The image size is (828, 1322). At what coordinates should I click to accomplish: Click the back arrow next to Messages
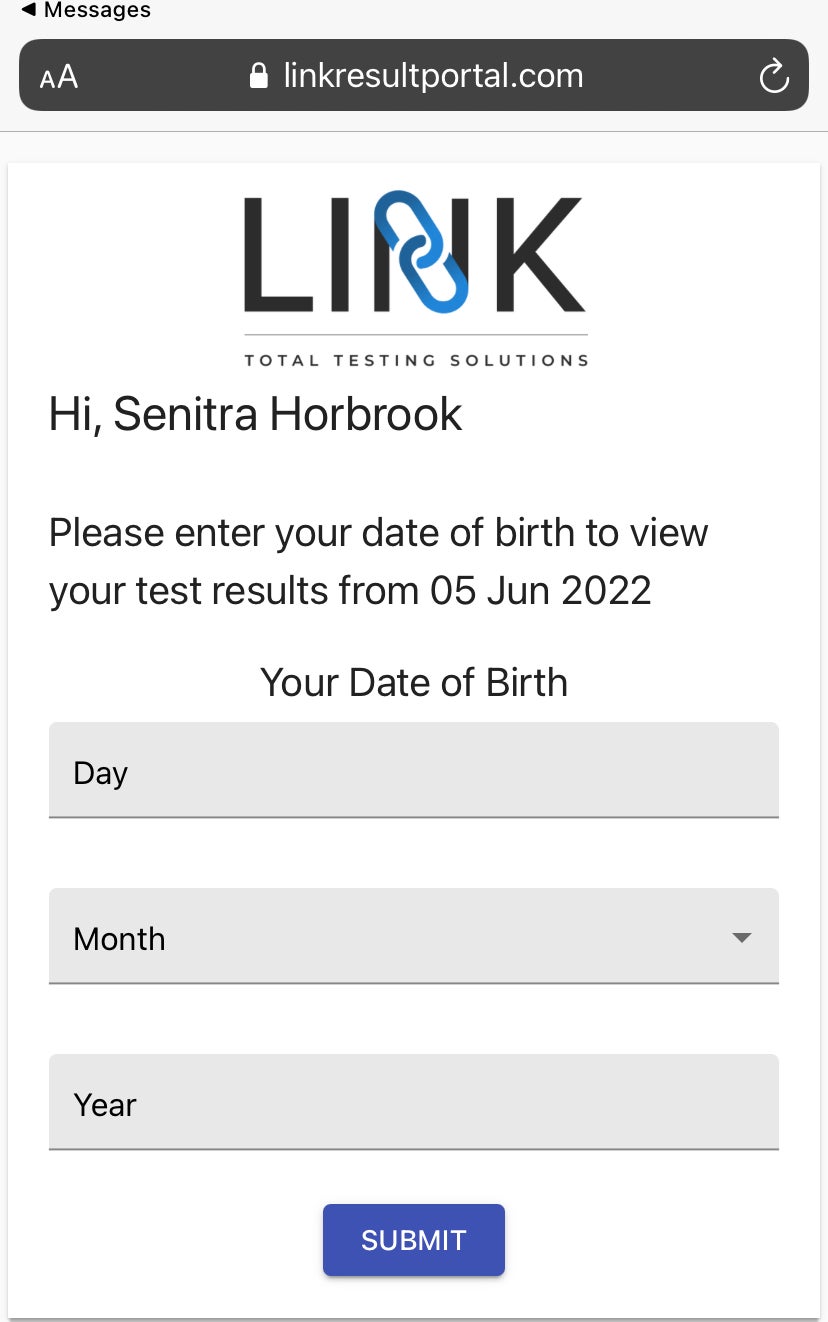click(x=28, y=12)
